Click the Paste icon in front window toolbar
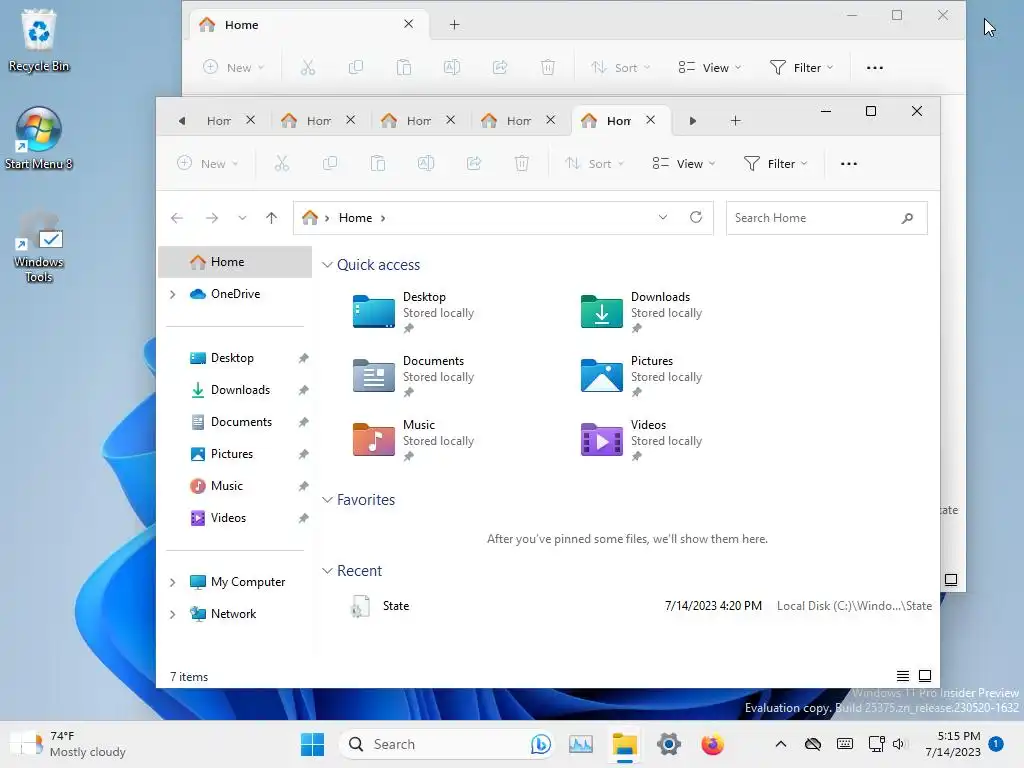This screenshot has width=1024, height=768. 377,163
